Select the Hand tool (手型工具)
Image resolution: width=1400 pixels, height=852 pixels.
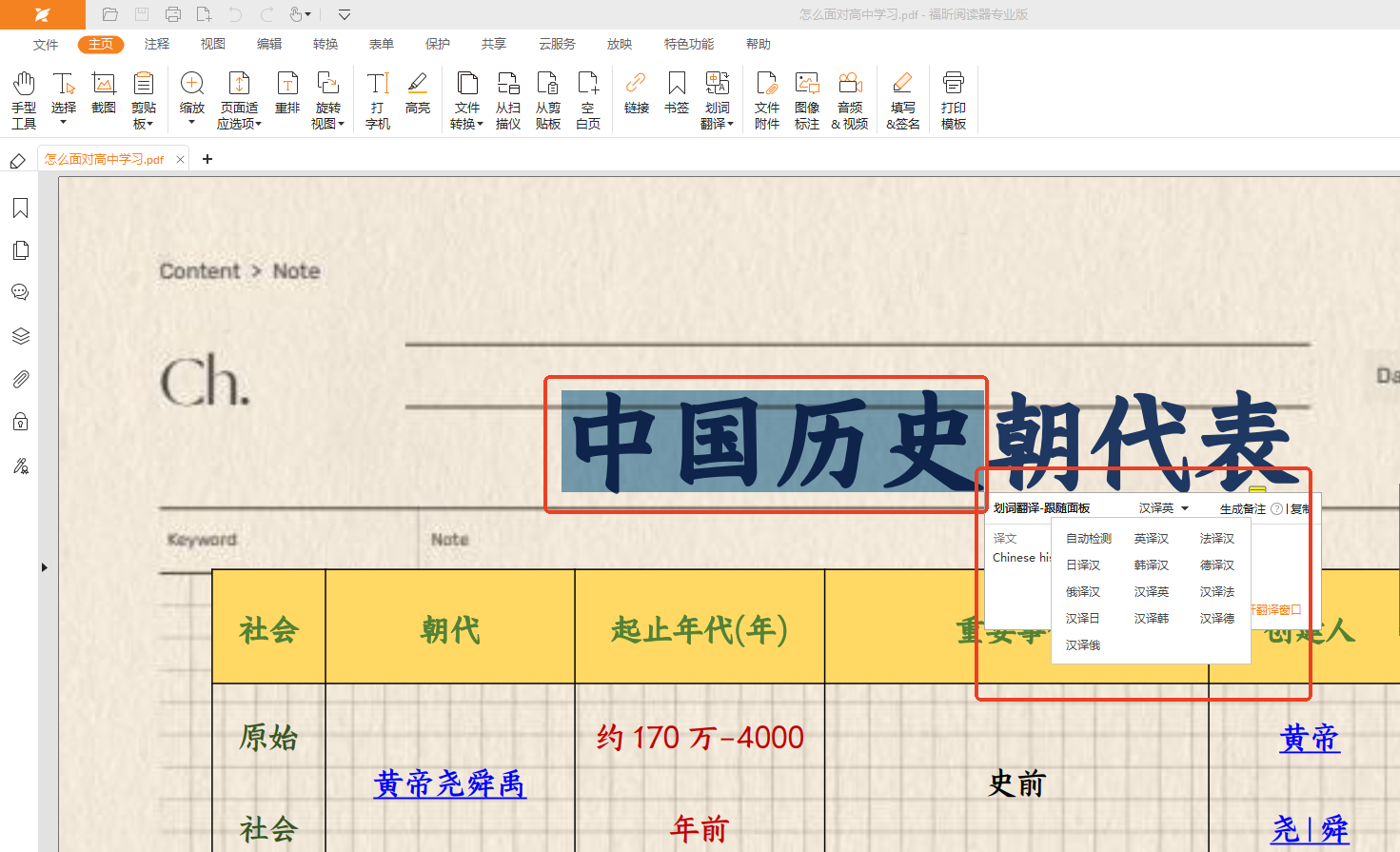tap(24, 99)
